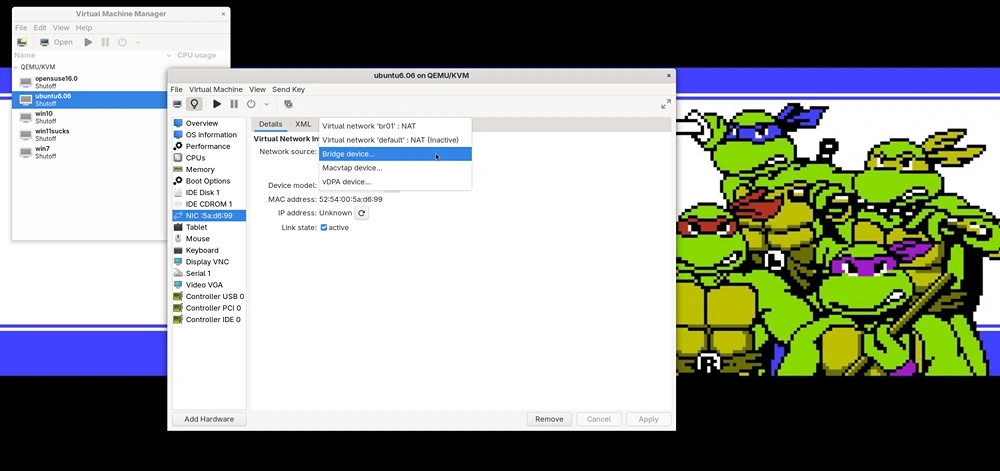
Task: Select CPUs in the hardware list
Action: 209,158
